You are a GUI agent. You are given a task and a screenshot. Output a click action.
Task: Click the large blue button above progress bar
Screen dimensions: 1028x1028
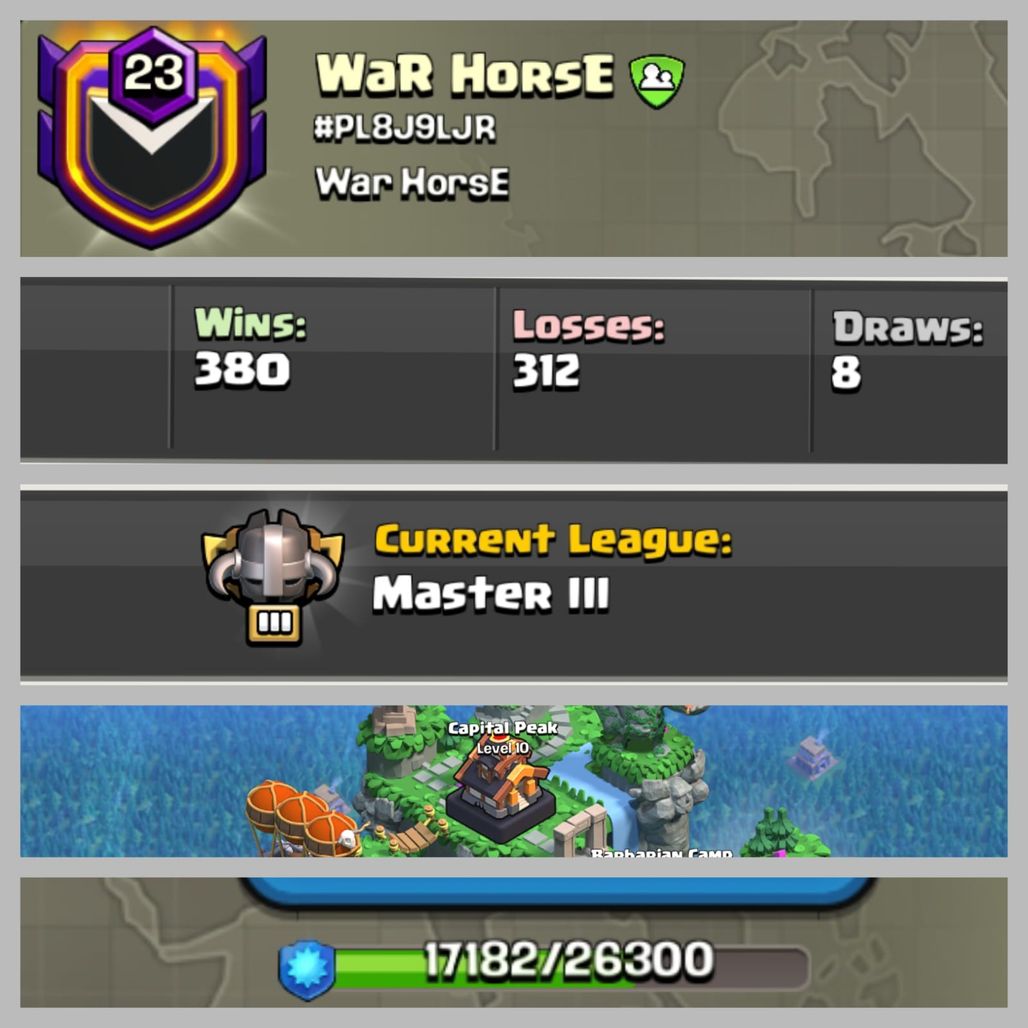click(x=557, y=892)
